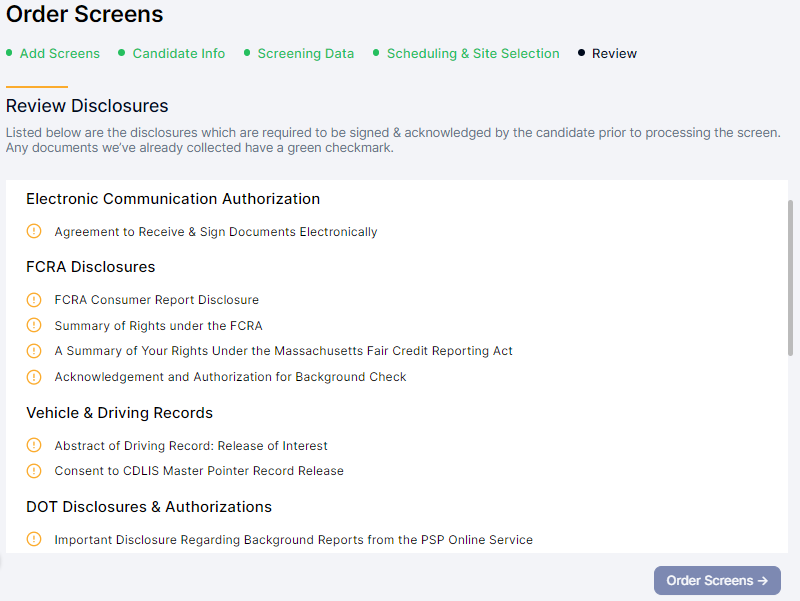Click warning icon beside PSP Online Service disclosure
The height and width of the screenshot is (601, 800).
click(x=34, y=539)
